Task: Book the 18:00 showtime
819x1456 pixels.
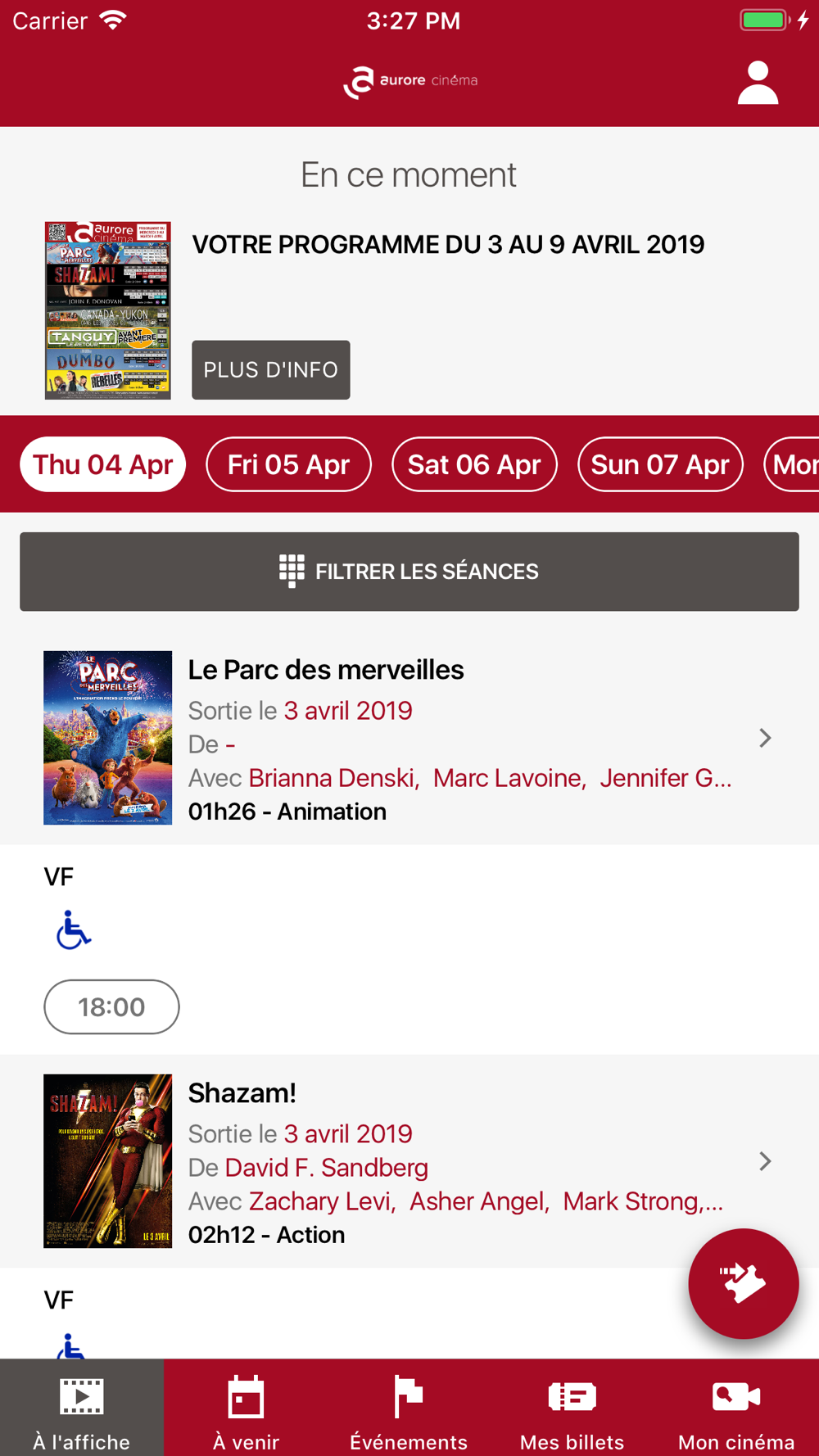Action: coord(111,1006)
